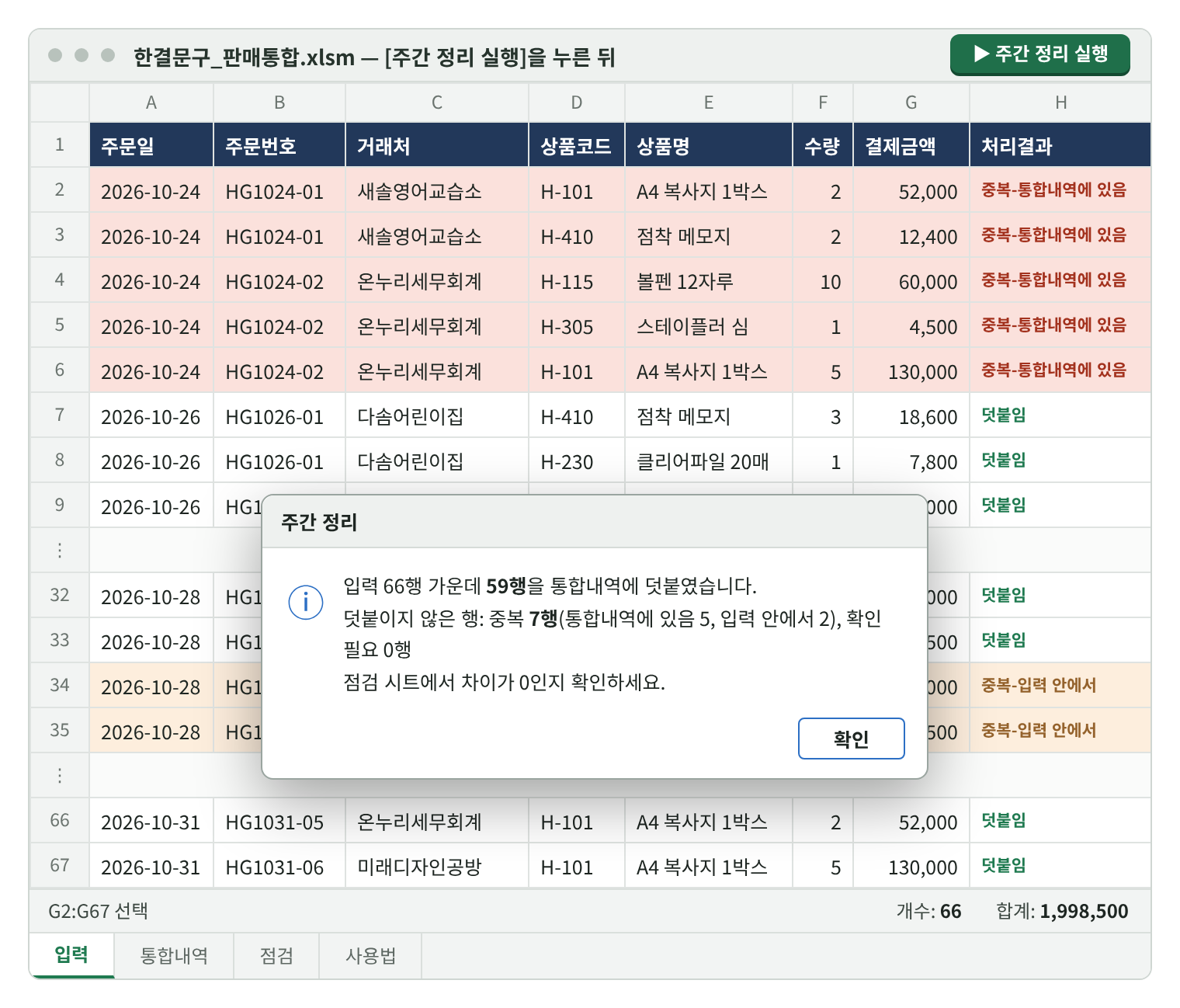Select column C header
The width and height of the screenshot is (1180, 1008).
pos(437,103)
